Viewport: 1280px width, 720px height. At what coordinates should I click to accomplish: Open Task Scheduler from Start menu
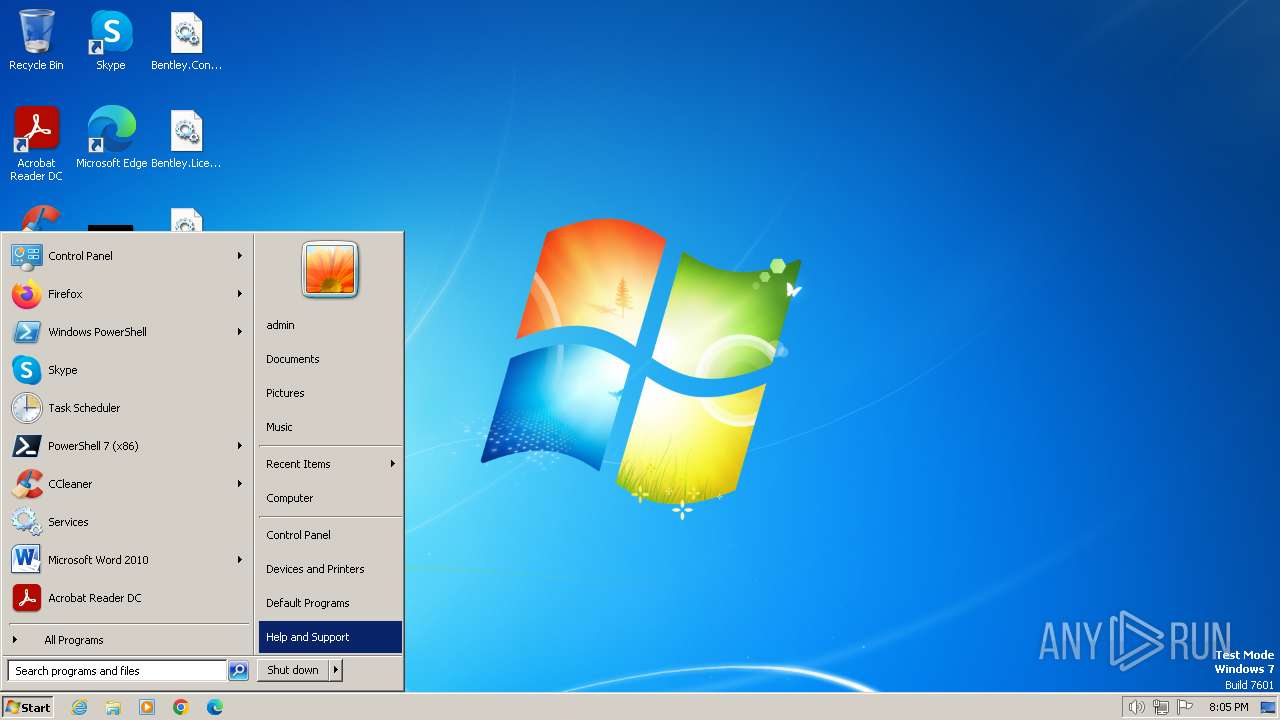coord(128,408)
